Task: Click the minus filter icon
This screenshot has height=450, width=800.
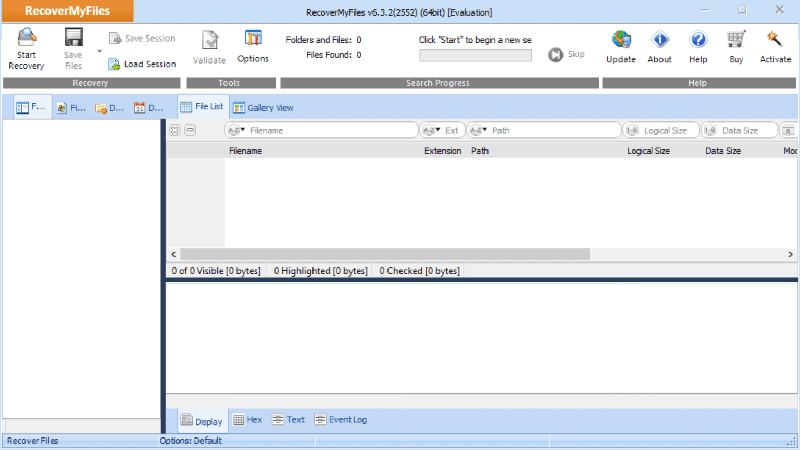Action: (x=190, y=130)
